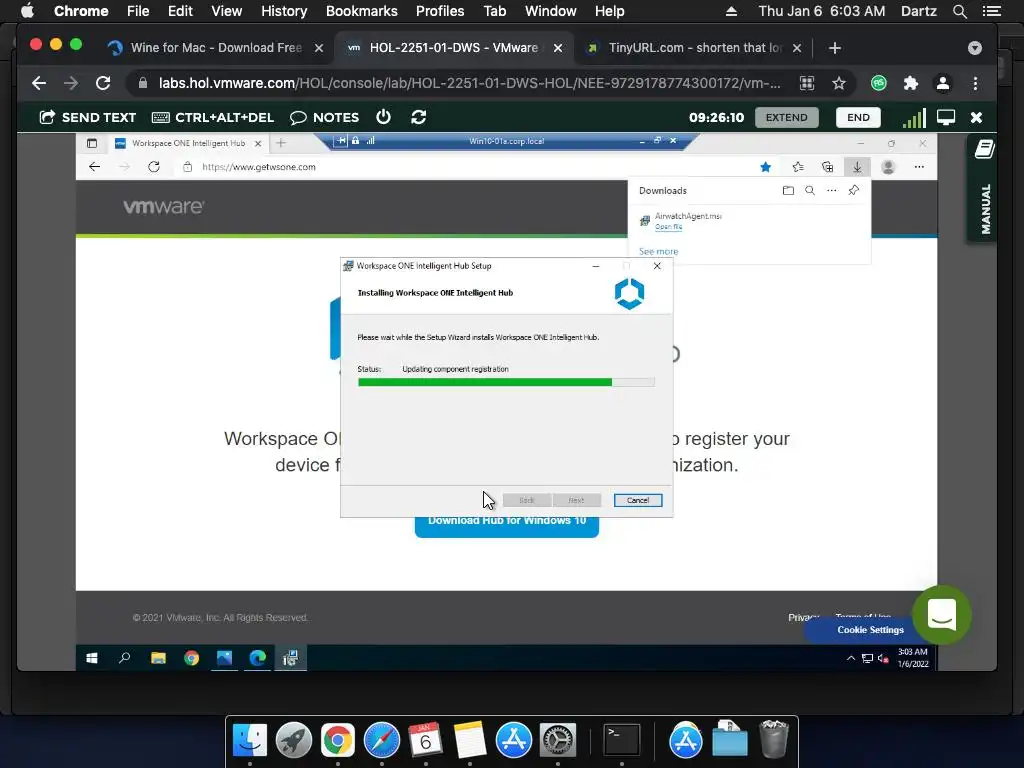Click See more in Downloads

point(658,251)
